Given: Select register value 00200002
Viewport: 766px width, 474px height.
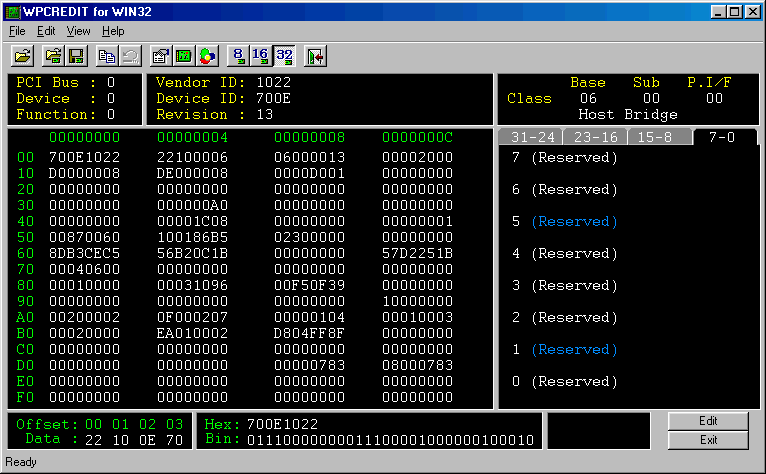Looking at the screenshot, I should (85, 318).
